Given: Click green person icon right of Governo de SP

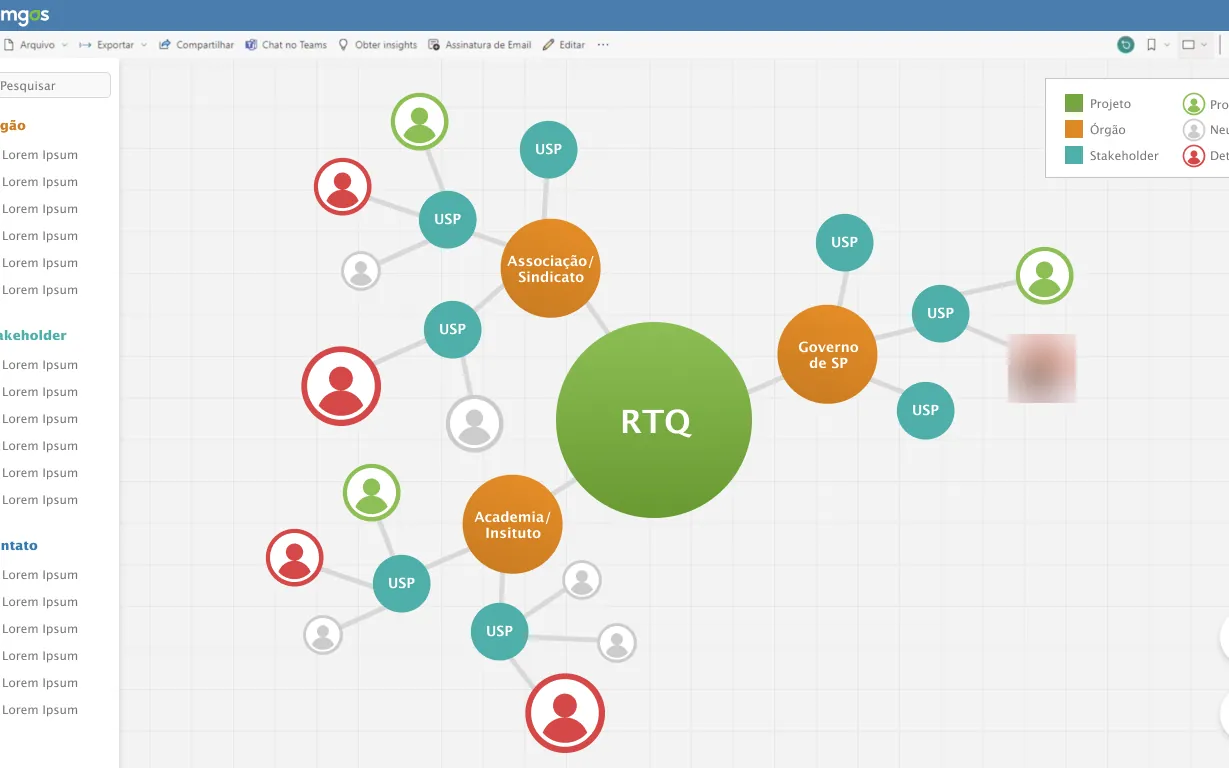Looking at the screenshot, I should 1044,276.
